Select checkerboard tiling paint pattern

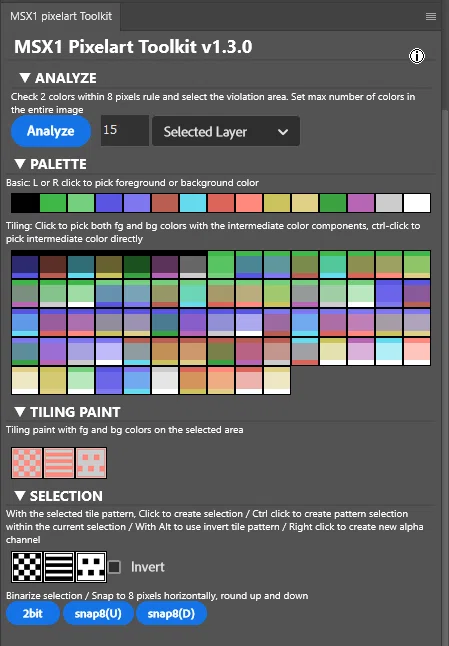[27, 463]
